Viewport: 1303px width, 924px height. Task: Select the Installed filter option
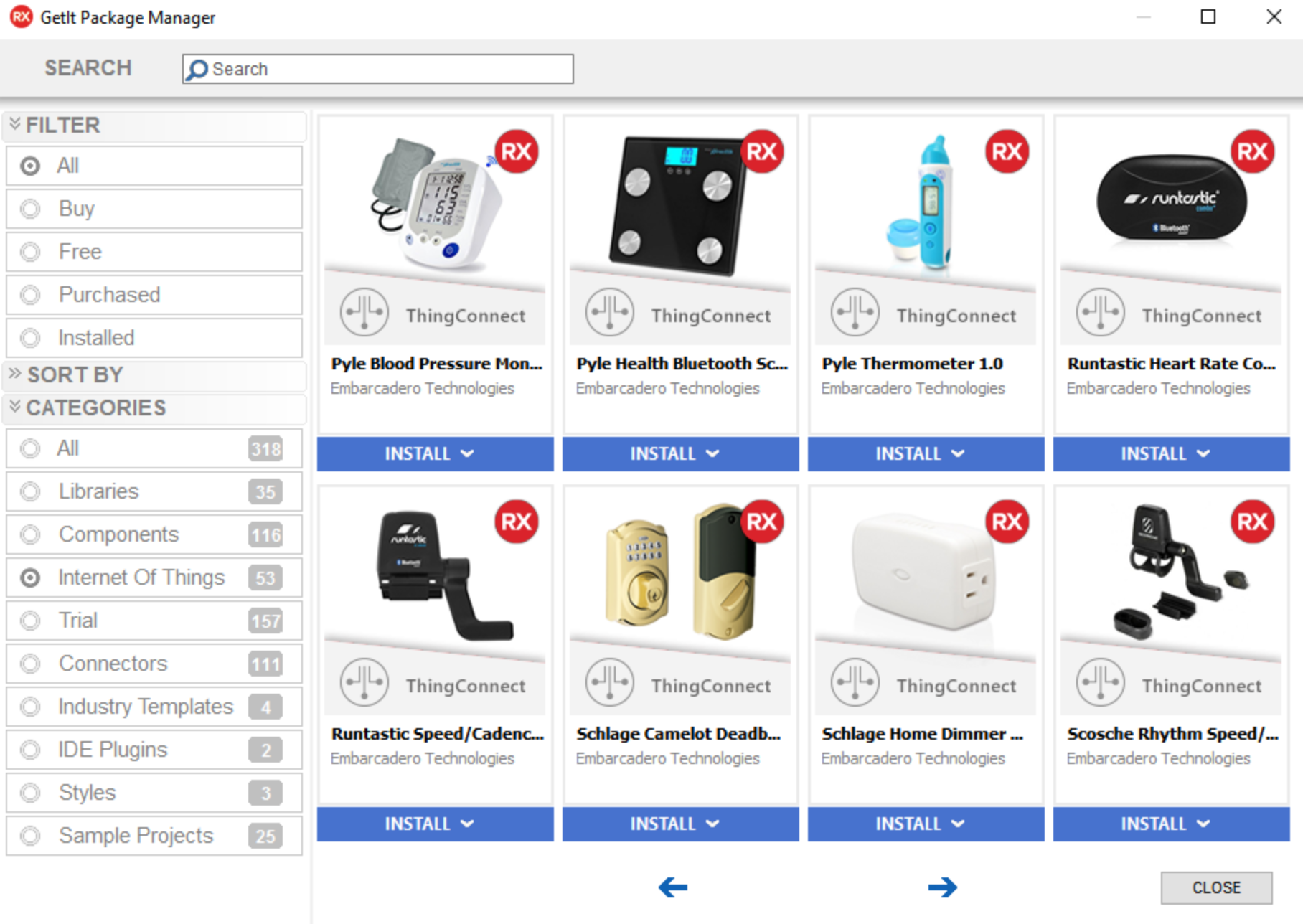[x=154, y=338]
